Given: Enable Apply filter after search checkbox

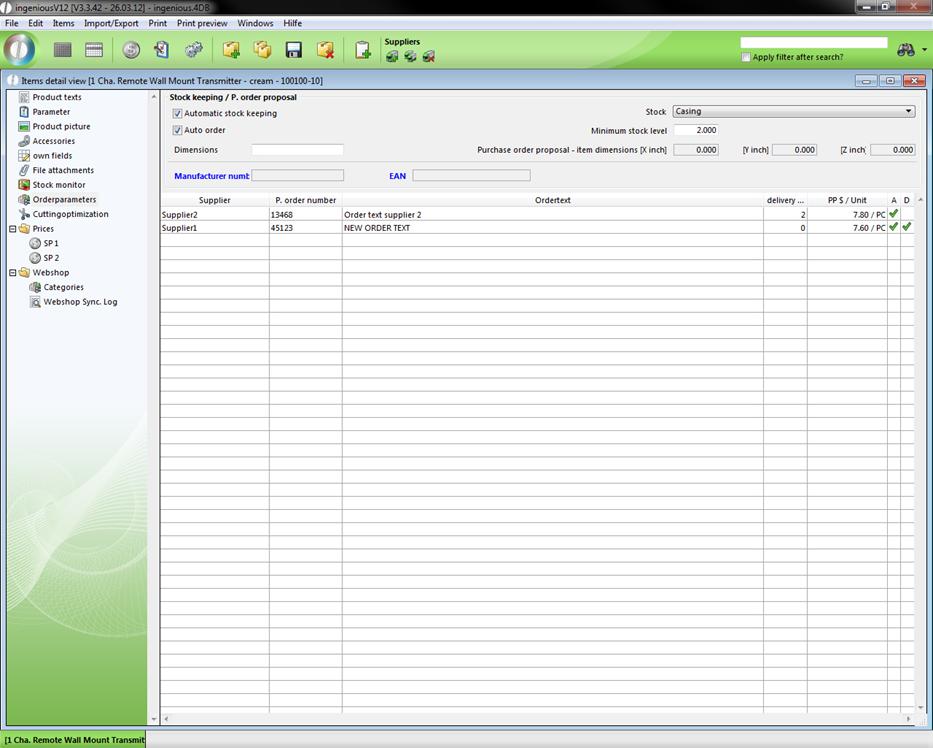Looking at the screenshot, I should [x=746, y=58].
